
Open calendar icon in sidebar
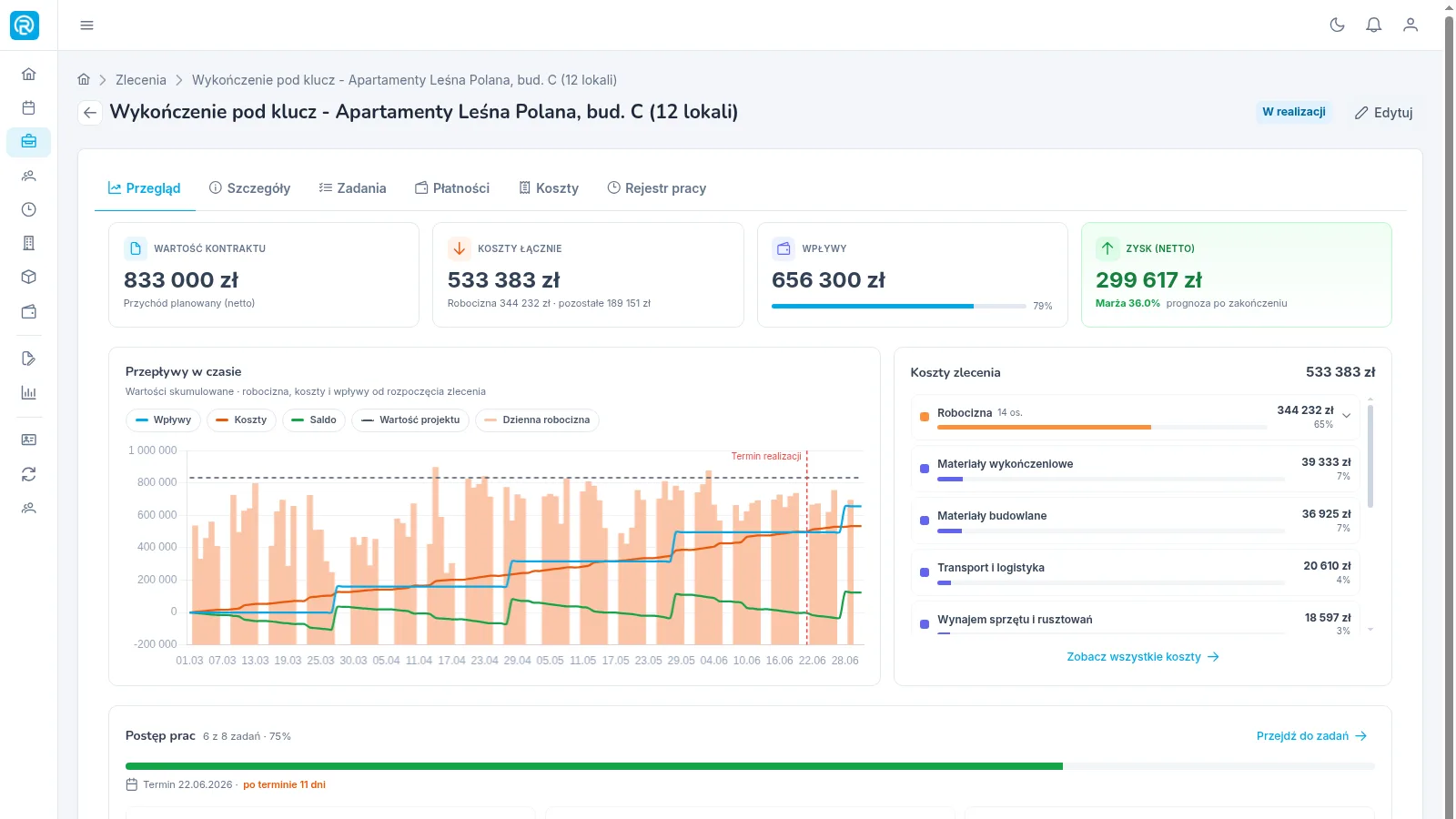(x=29, y=108)
